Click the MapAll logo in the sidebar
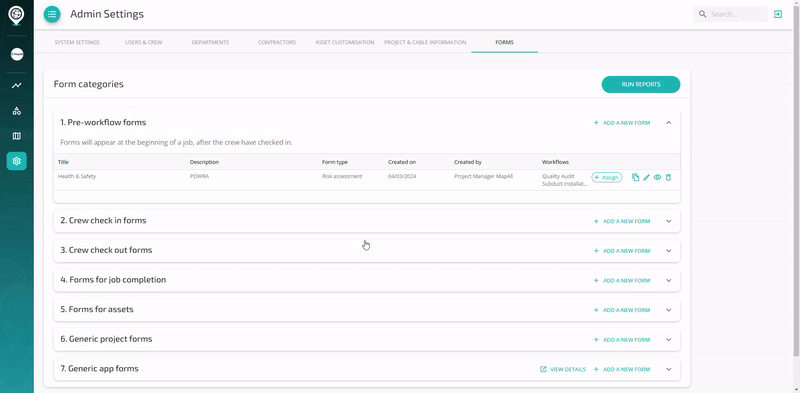 tap(17, 15)
